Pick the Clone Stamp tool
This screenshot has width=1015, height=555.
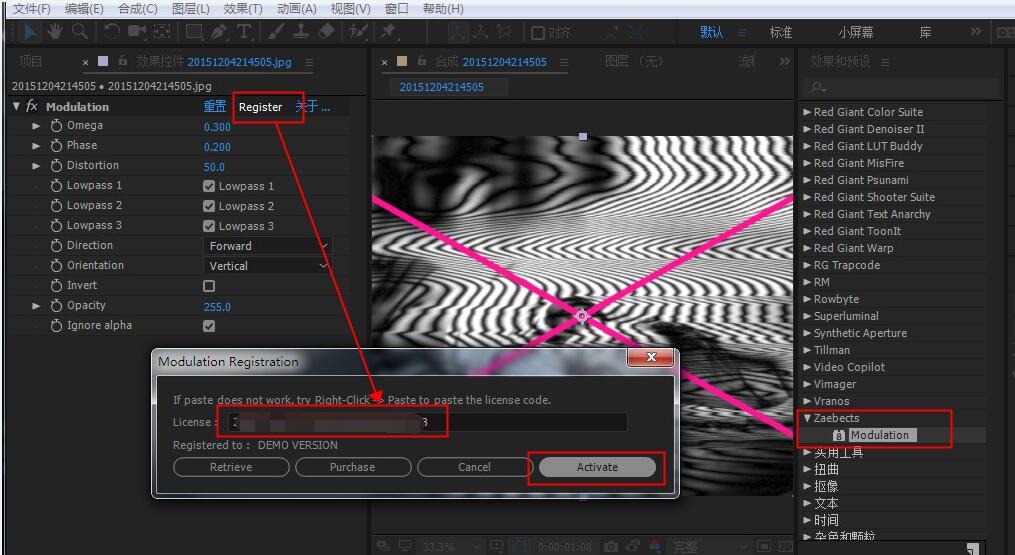[301, 33]
